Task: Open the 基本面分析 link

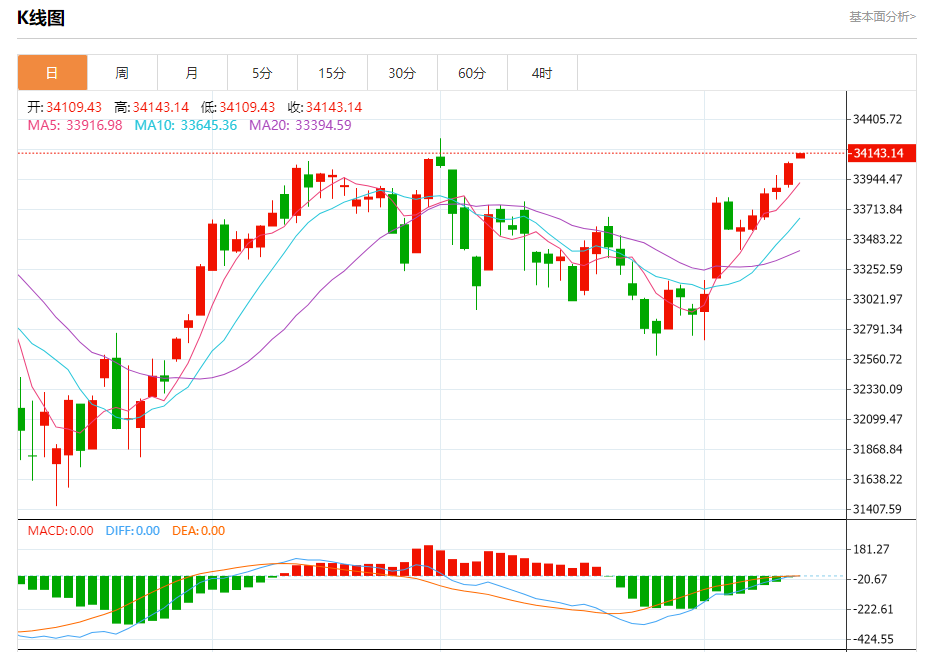Action: pos(882,17)
